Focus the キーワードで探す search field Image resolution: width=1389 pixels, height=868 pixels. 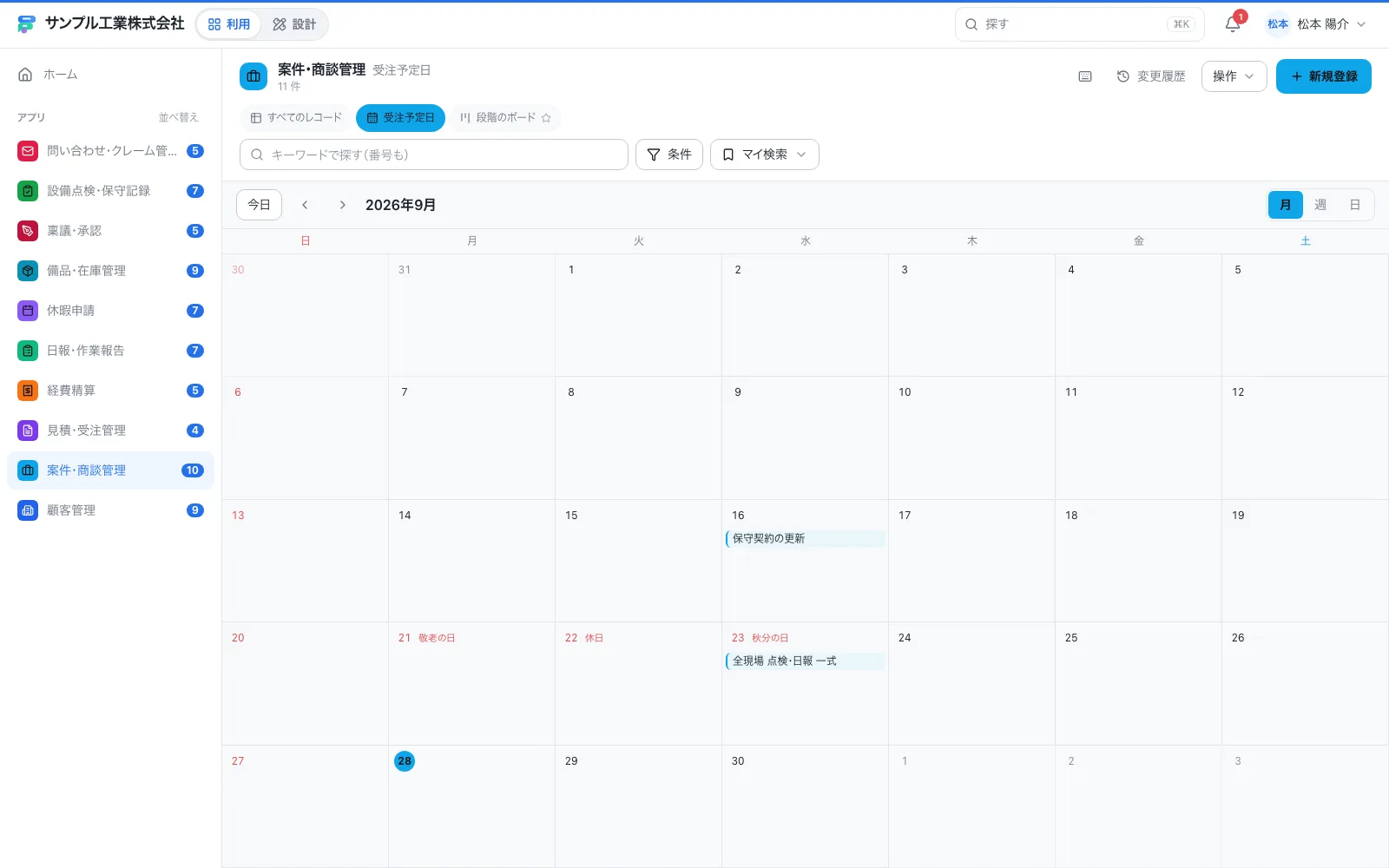[434, 155]
